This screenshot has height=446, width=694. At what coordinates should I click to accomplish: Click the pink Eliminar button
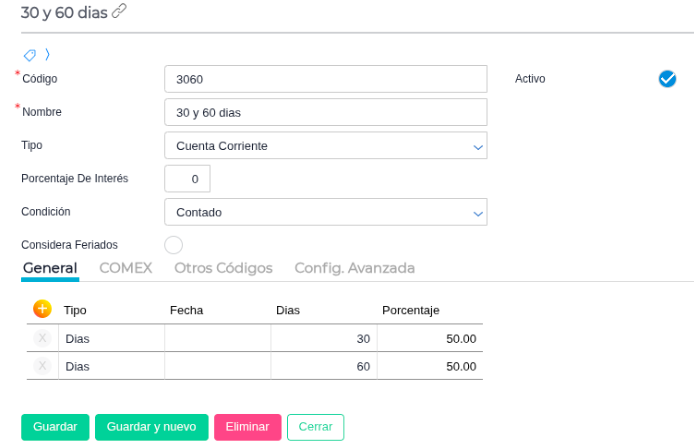pyautogui.click(x=247, y=427)
